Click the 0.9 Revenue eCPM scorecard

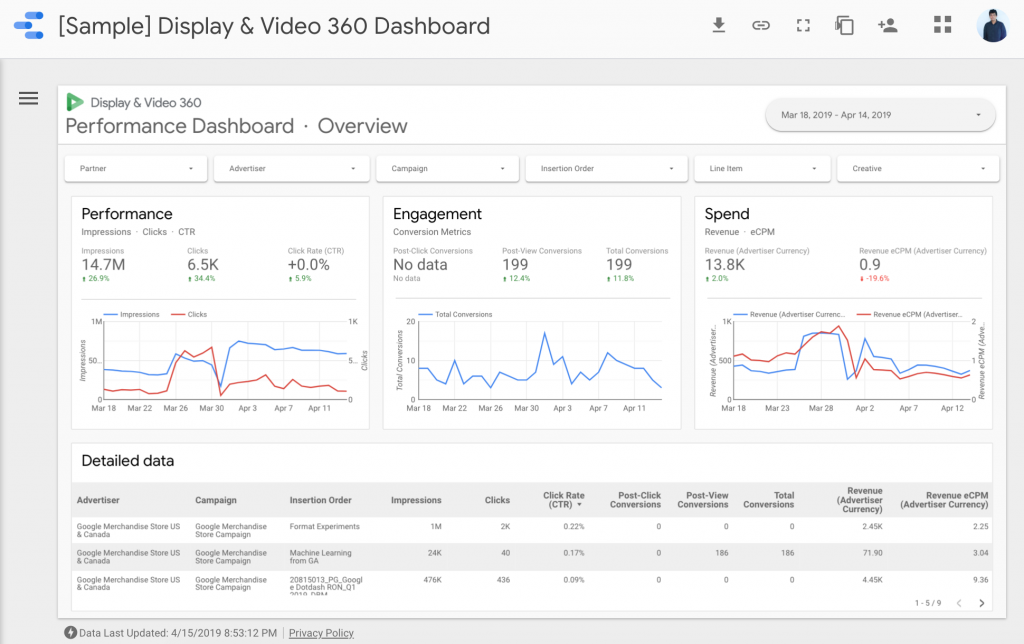[x=922, y=265]
